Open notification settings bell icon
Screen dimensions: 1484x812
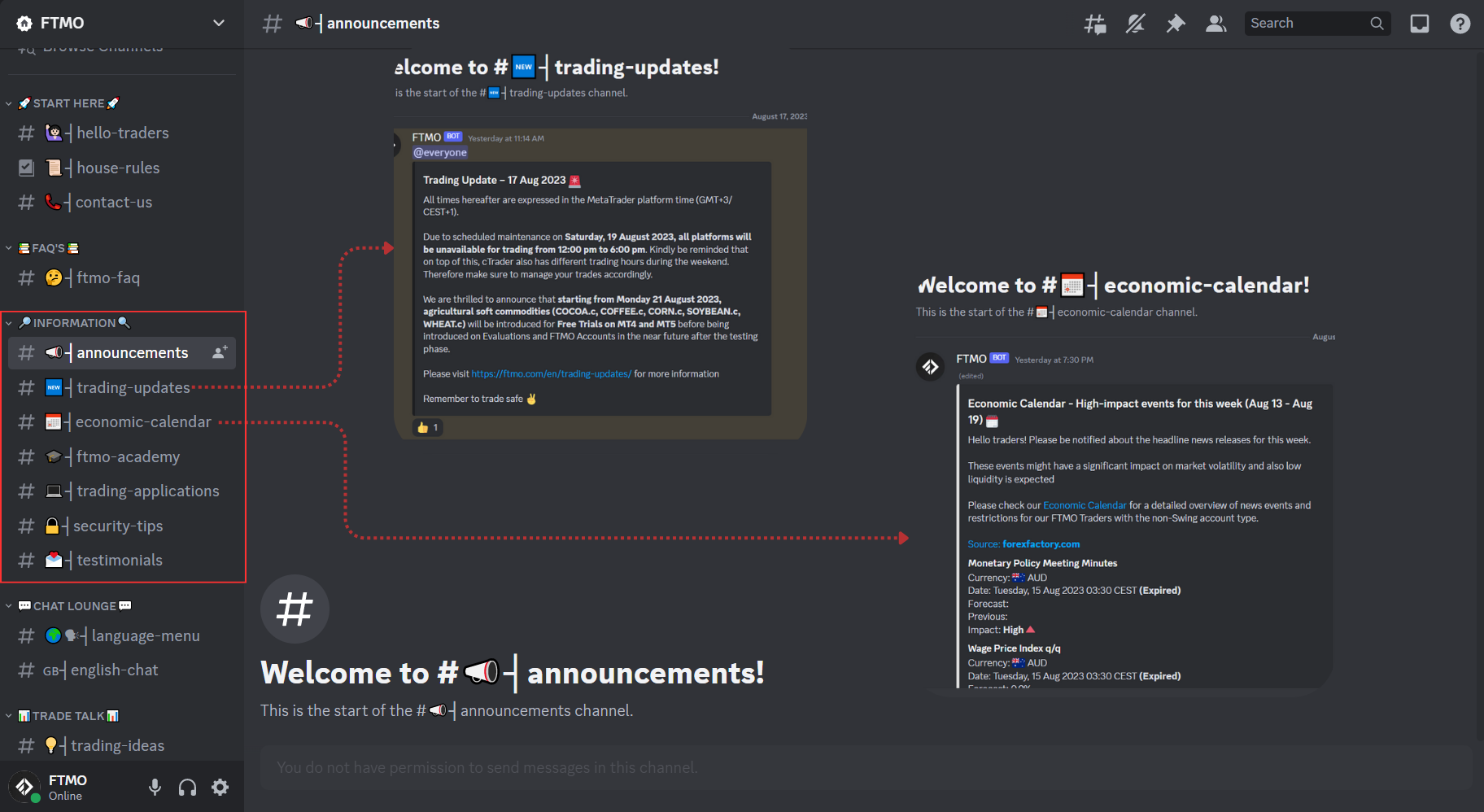point(1136,24)
